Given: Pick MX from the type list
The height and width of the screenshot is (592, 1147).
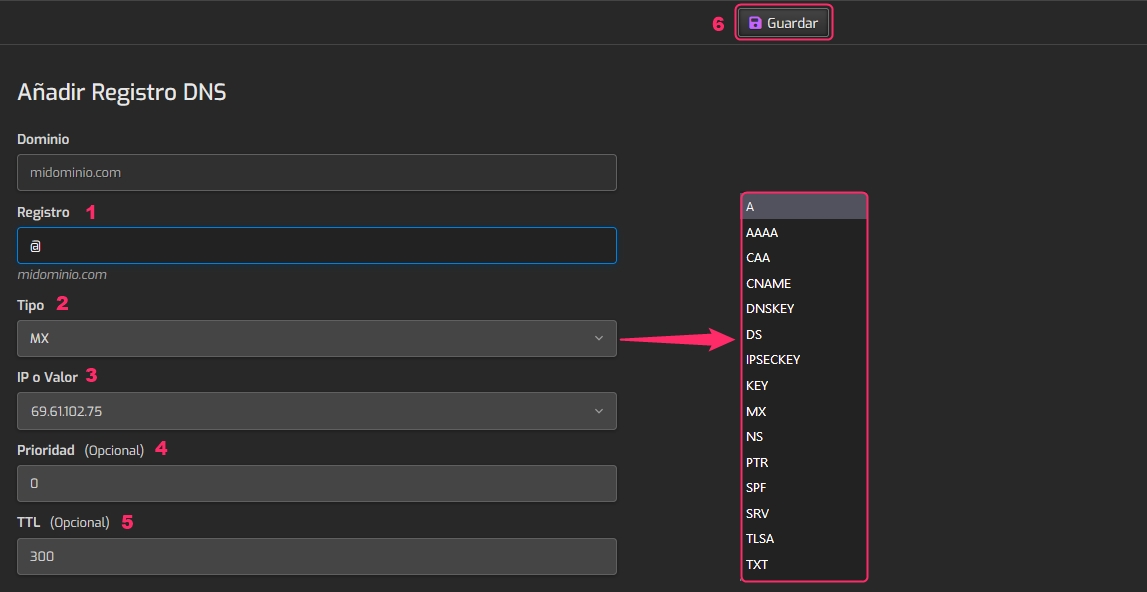Looking at the screenshot, I should point(805,411).
